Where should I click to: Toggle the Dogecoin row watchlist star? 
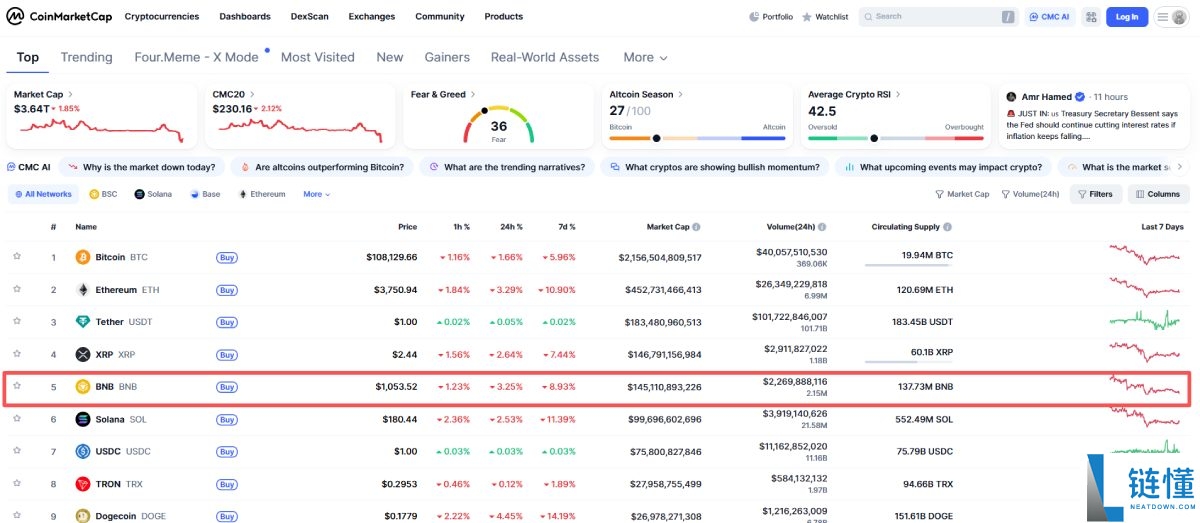tap(17, 516)
